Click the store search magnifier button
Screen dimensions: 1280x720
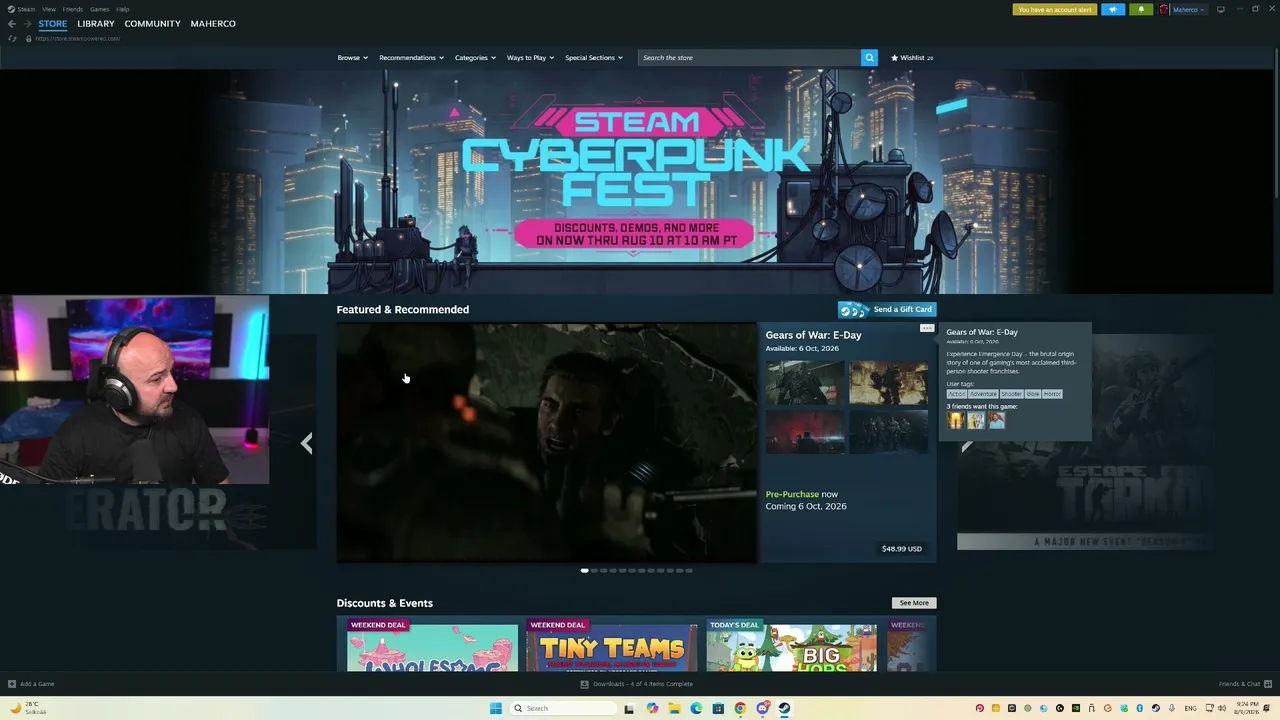coord(869,58)
